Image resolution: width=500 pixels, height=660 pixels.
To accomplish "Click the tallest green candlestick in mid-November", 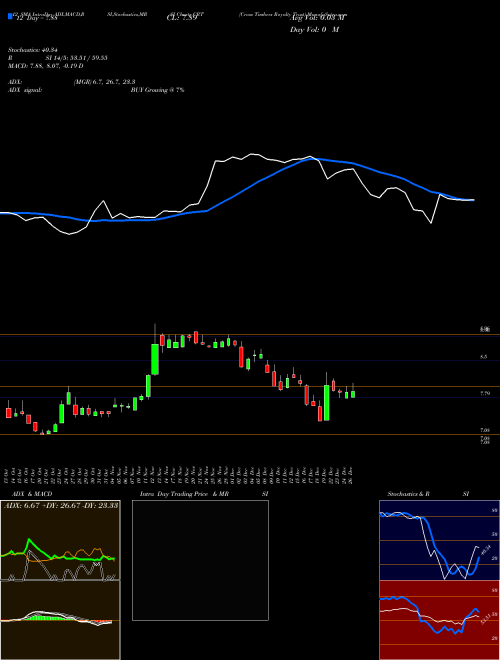I will [155, 359].
